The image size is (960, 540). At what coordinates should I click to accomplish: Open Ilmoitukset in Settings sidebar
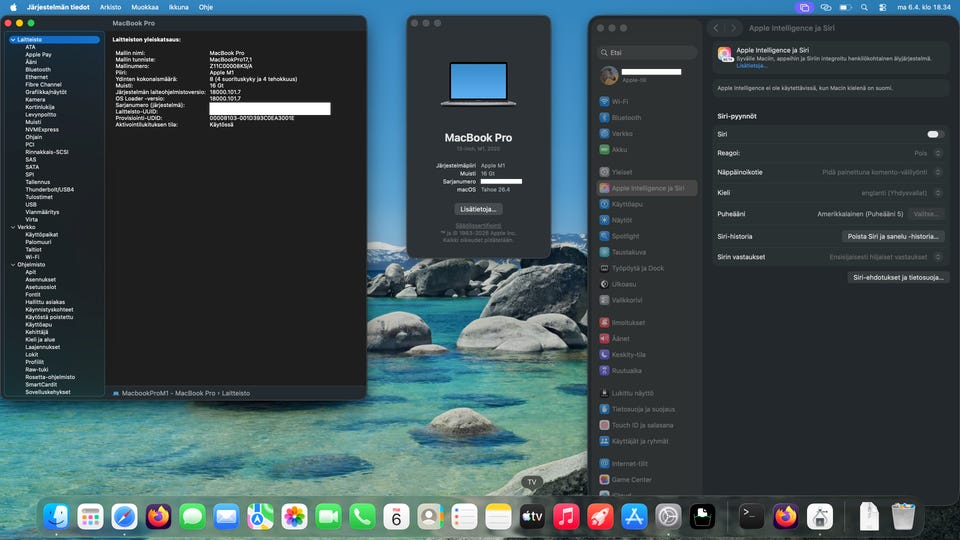pos(647,322)
